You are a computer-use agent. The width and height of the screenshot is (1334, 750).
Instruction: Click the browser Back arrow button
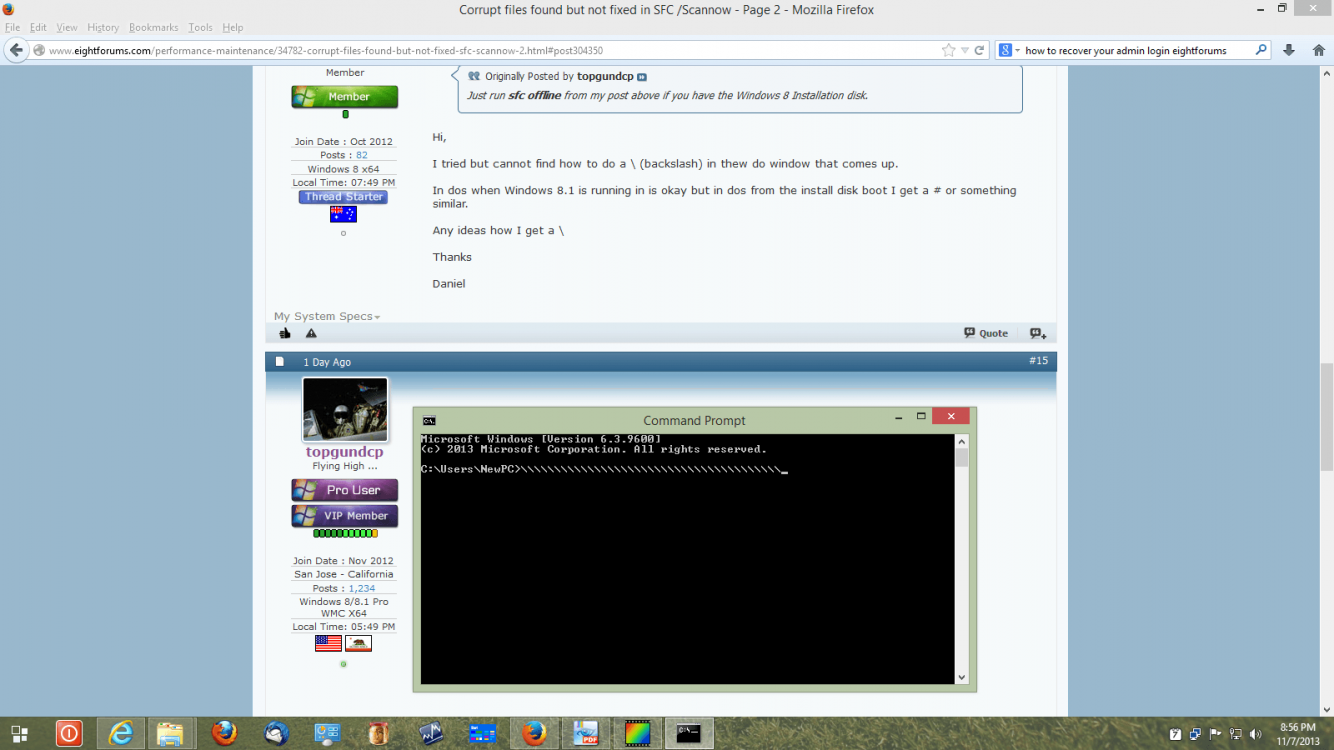pos(16,50)
